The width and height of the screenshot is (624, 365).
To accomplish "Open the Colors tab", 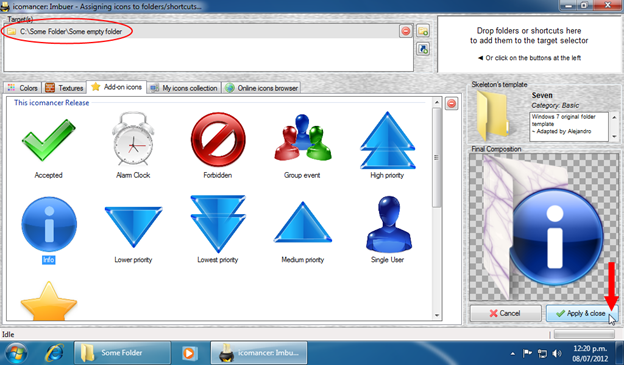I will (x=23, y=88).
